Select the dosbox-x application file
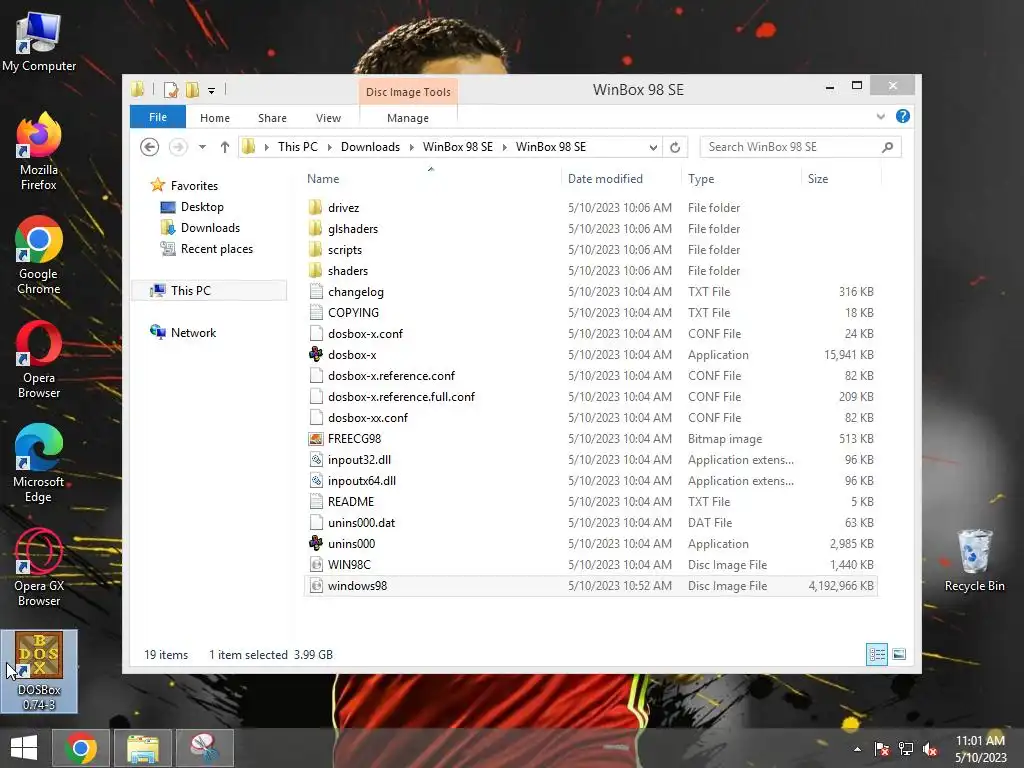 click(590, 355)
